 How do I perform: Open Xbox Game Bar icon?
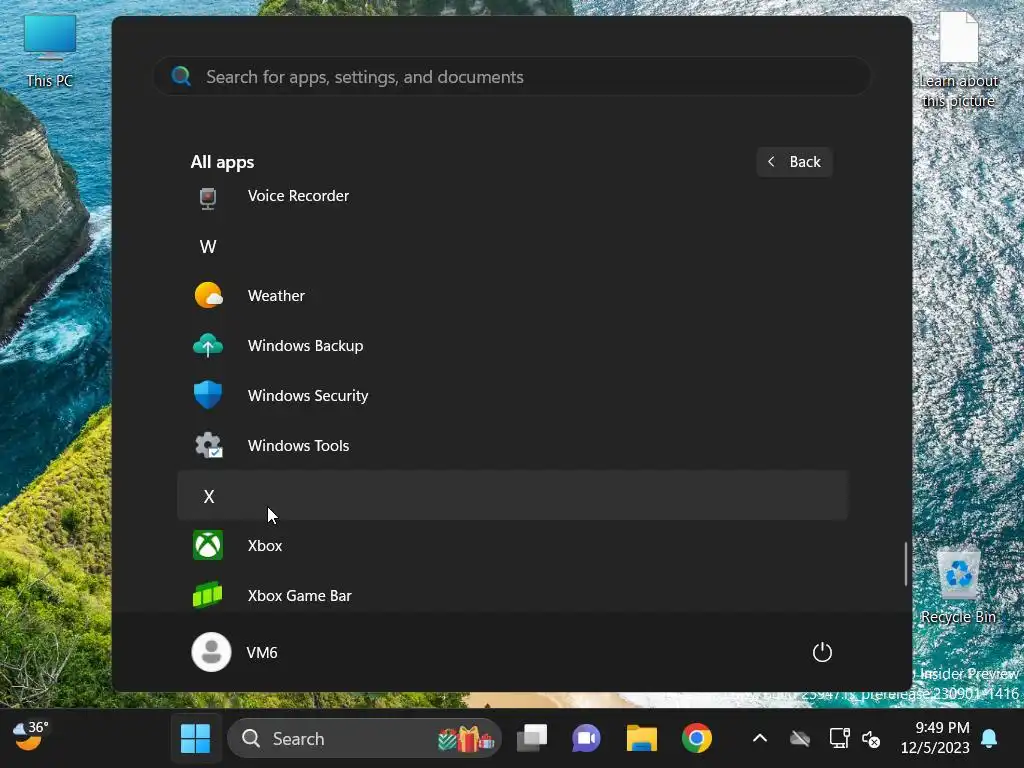[208, 595]
